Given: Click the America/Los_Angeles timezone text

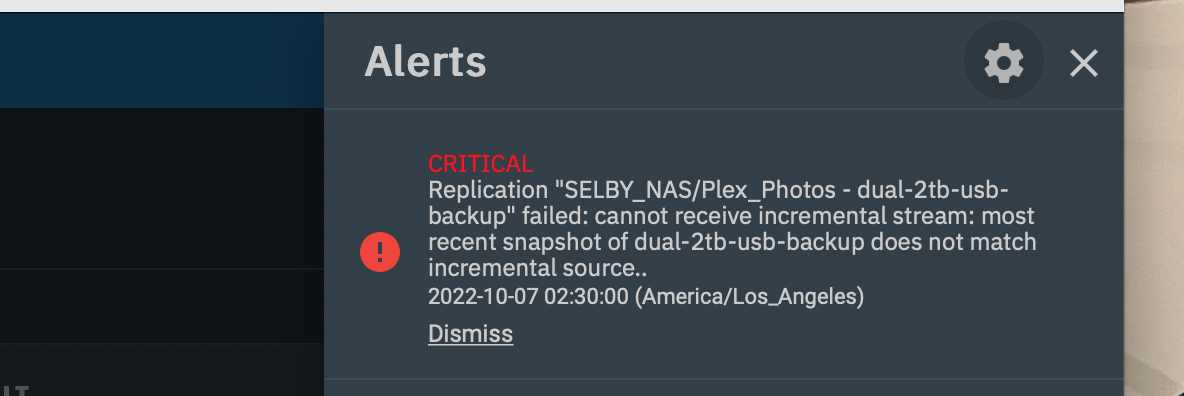Looking at the screenshot, I should (749, 296).
